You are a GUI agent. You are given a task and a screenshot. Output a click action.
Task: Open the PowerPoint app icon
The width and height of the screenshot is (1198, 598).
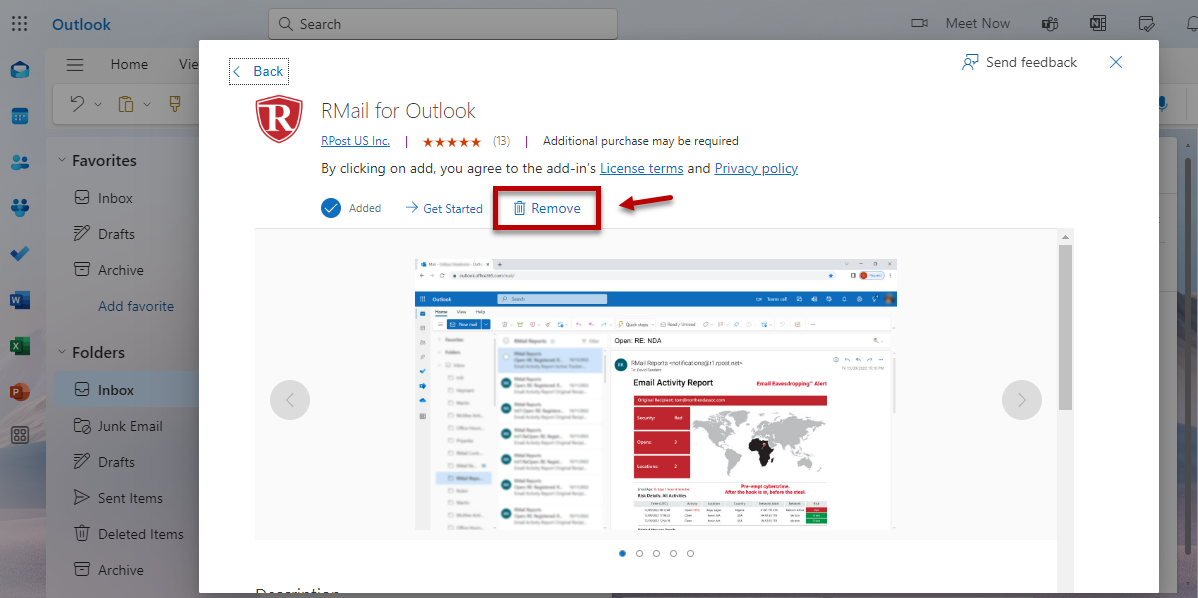20,391
